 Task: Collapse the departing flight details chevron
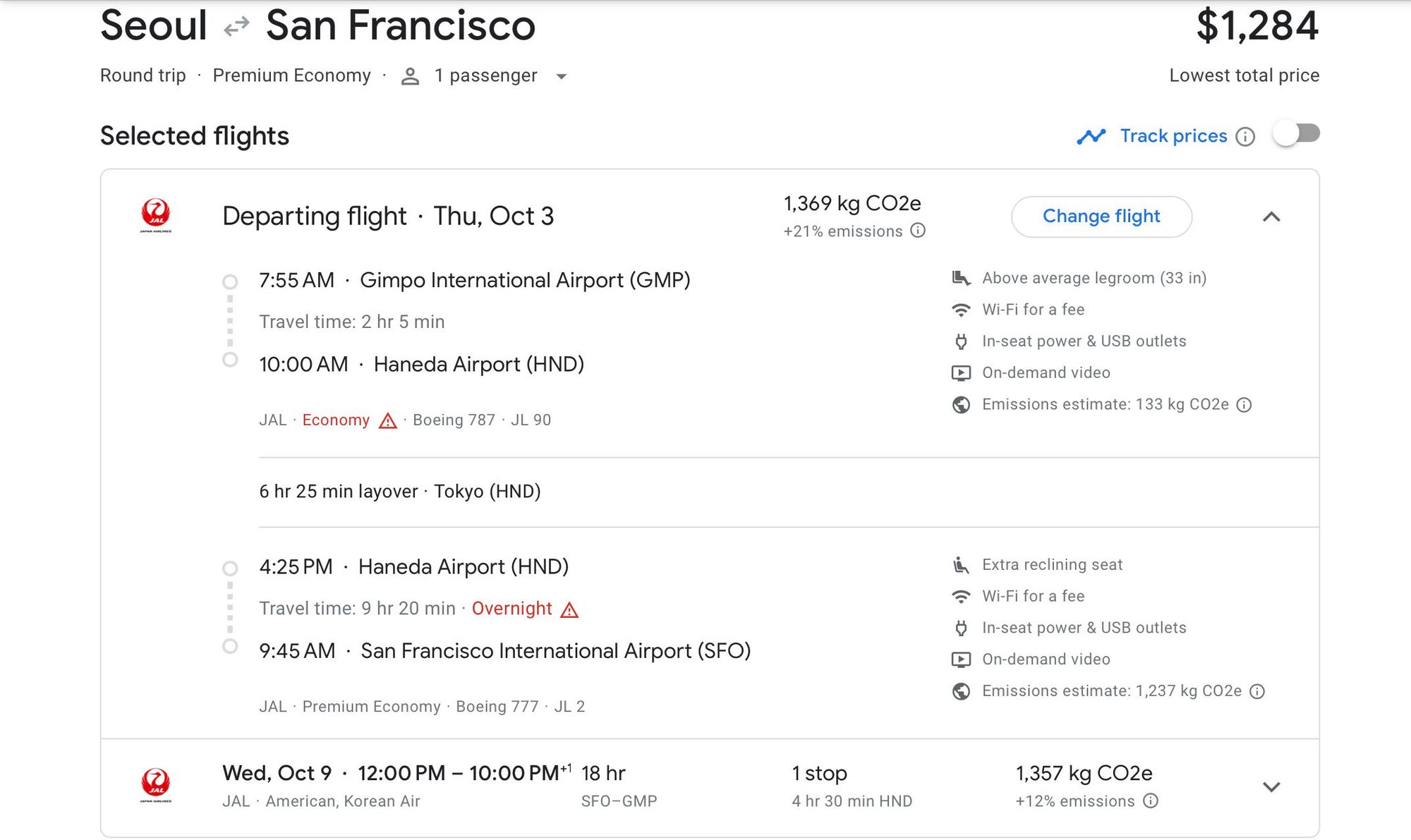(1271, 217)
